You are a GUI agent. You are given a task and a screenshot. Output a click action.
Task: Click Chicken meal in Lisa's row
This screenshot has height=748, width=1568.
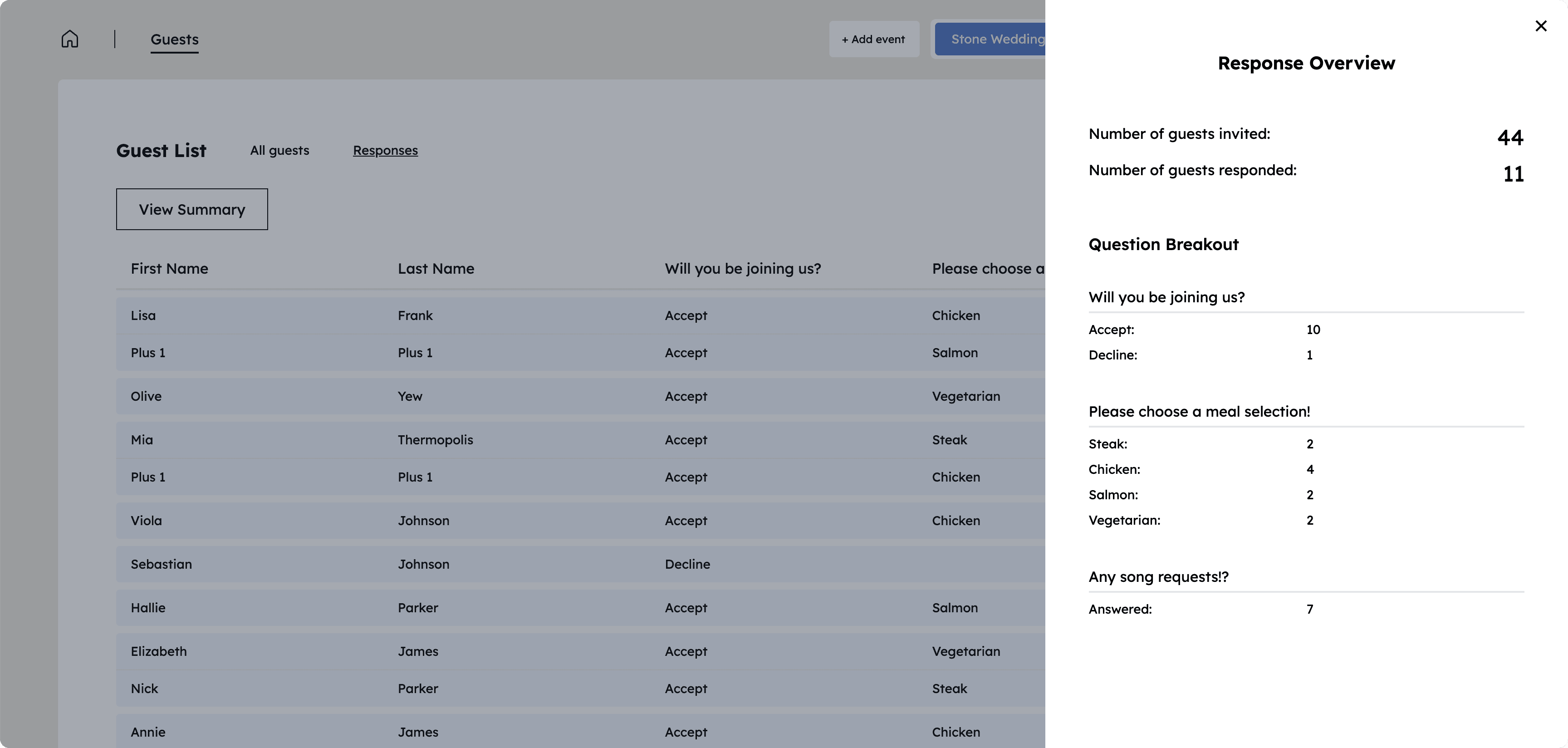tap(955, 315)
